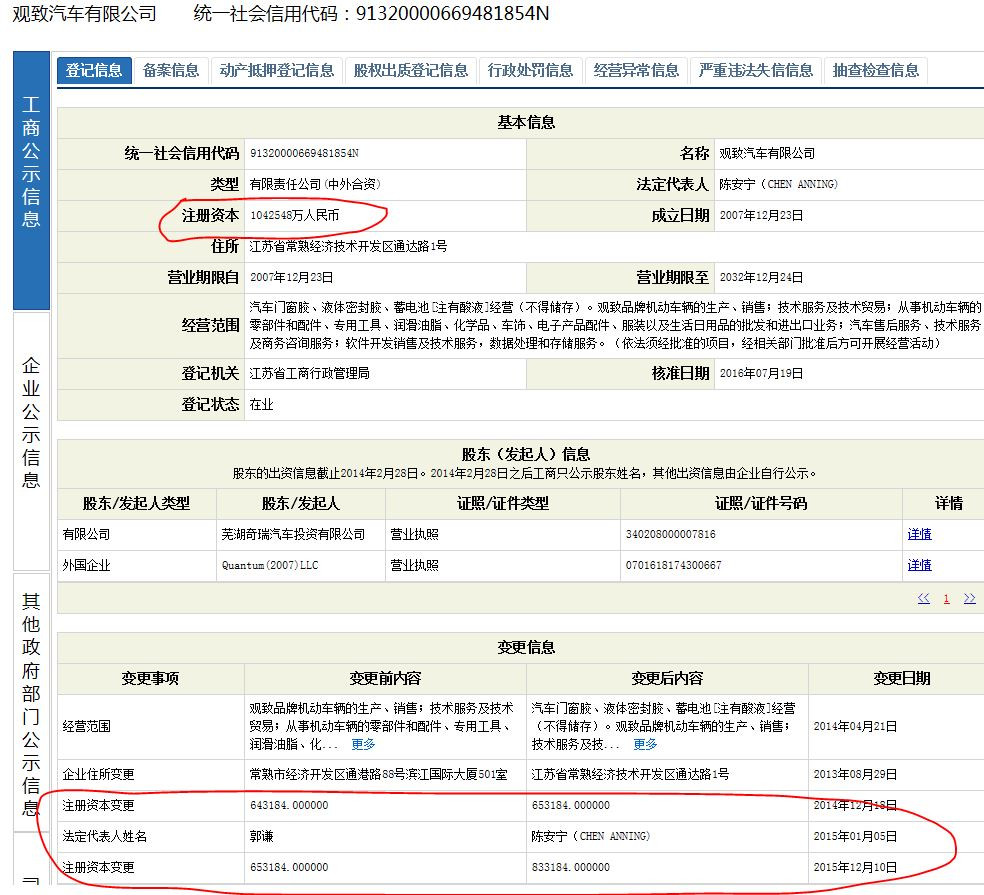The height and width of the screenshot is (895, 984).
Task: Click the address 江苏省常熟经济技术开发区通达路1号 in 住所 row
Action: [348, 246]
